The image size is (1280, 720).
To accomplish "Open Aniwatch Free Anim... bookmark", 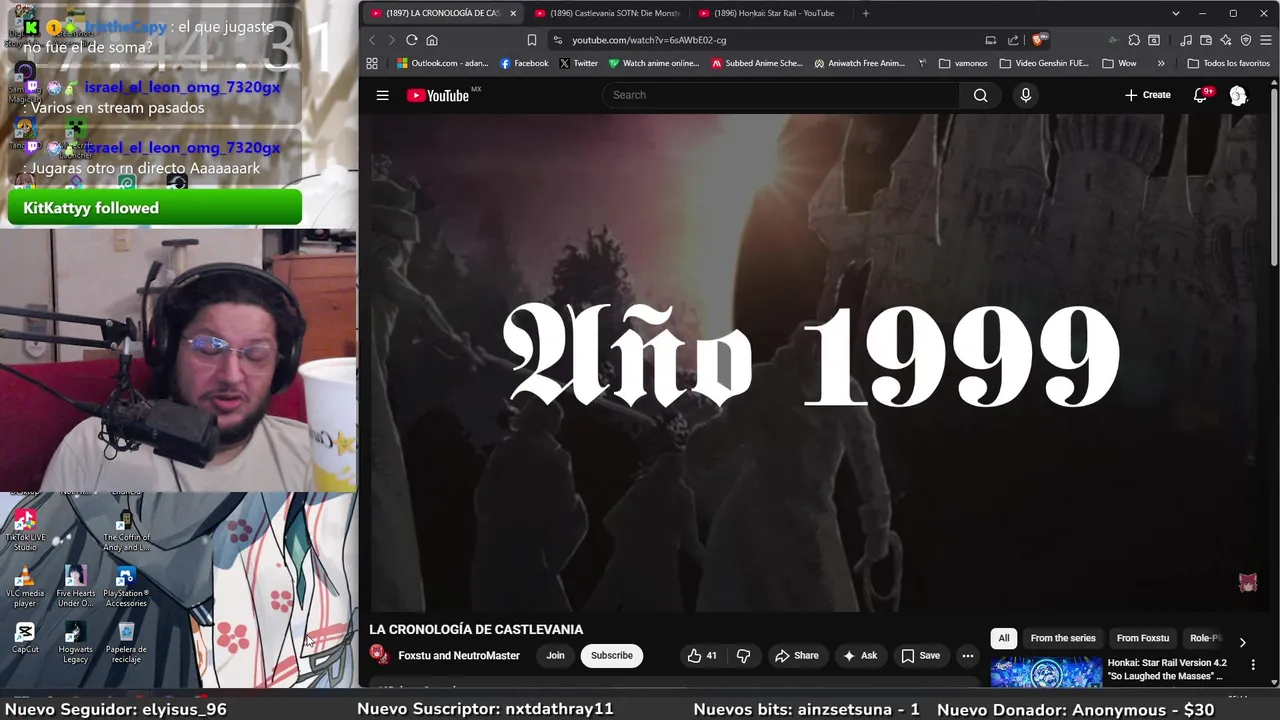I will click(x=859, y=63).
